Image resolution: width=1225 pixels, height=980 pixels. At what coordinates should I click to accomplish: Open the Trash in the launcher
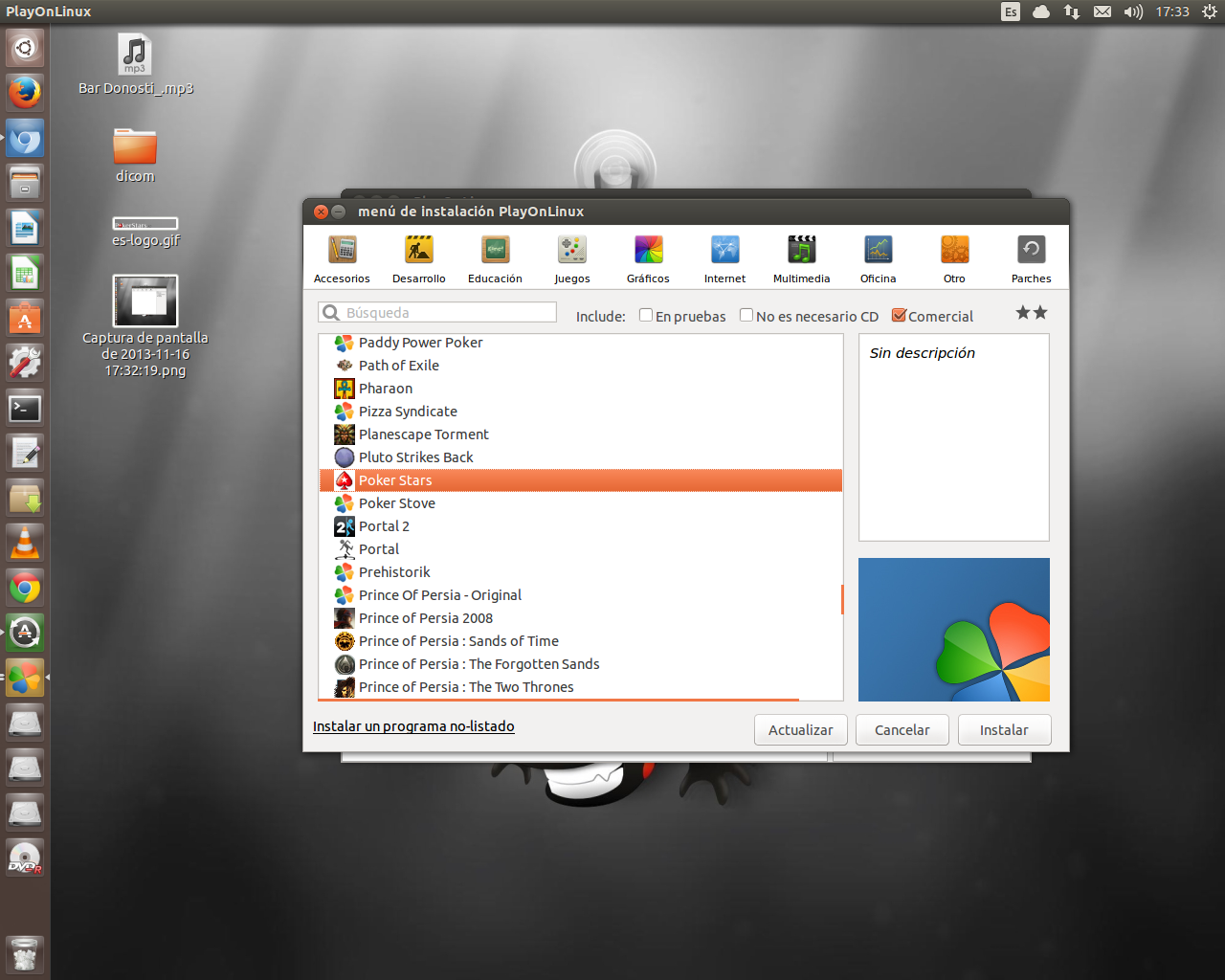[25, 954]
